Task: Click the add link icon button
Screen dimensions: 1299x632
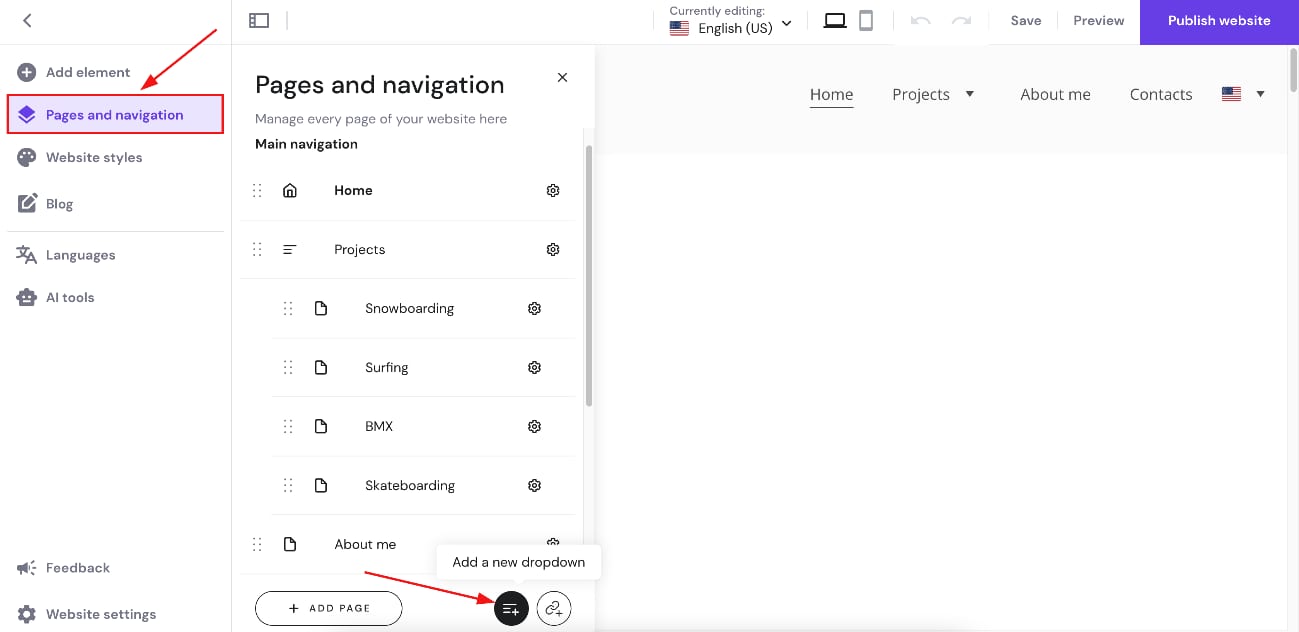Action: (x=554, y=608)
